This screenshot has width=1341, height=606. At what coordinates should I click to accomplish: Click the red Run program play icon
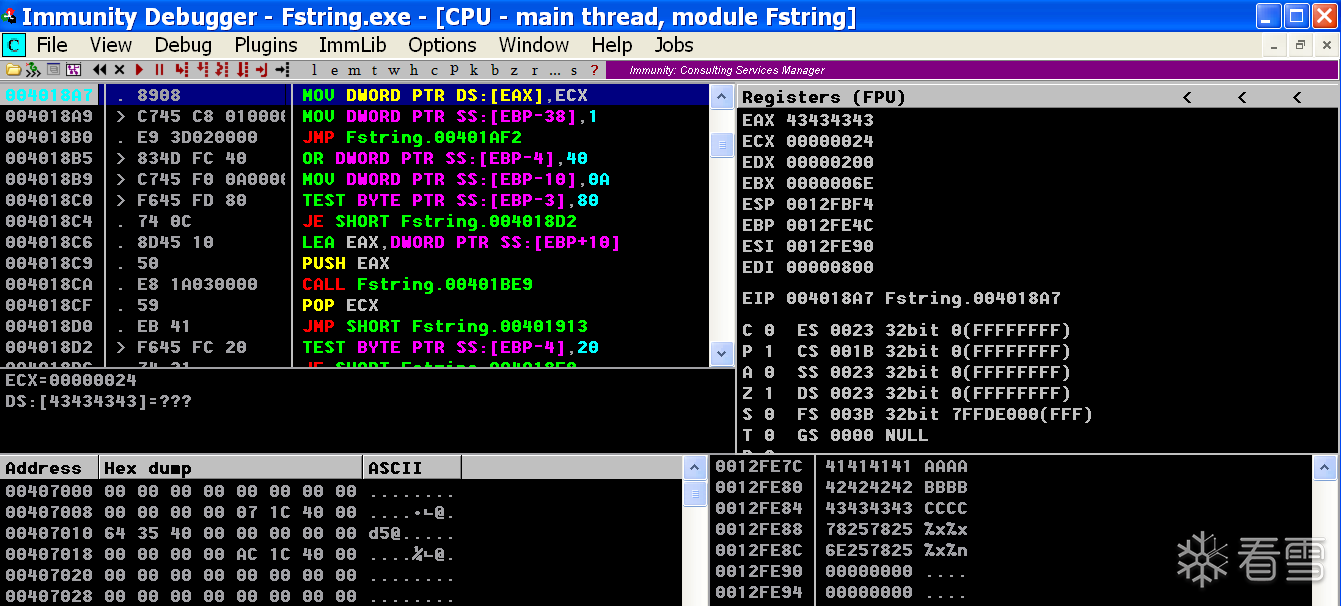coord(139,70)
